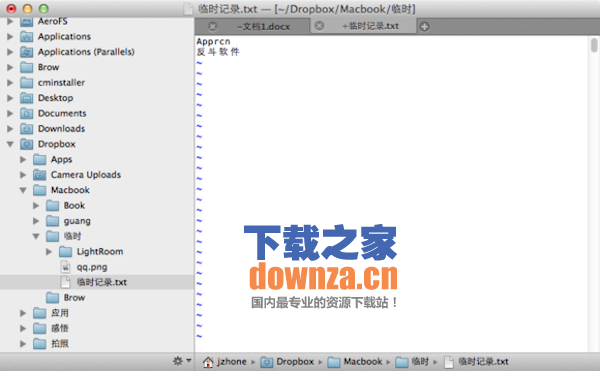
Task: Collapse the Macbook folder
Action: point(23,190)
